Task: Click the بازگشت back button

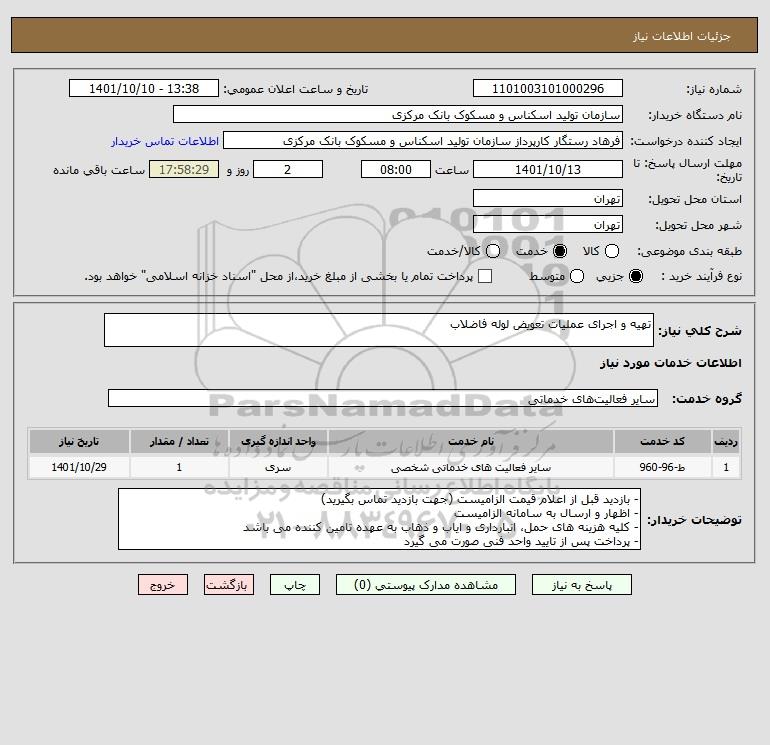Action: 229,585
